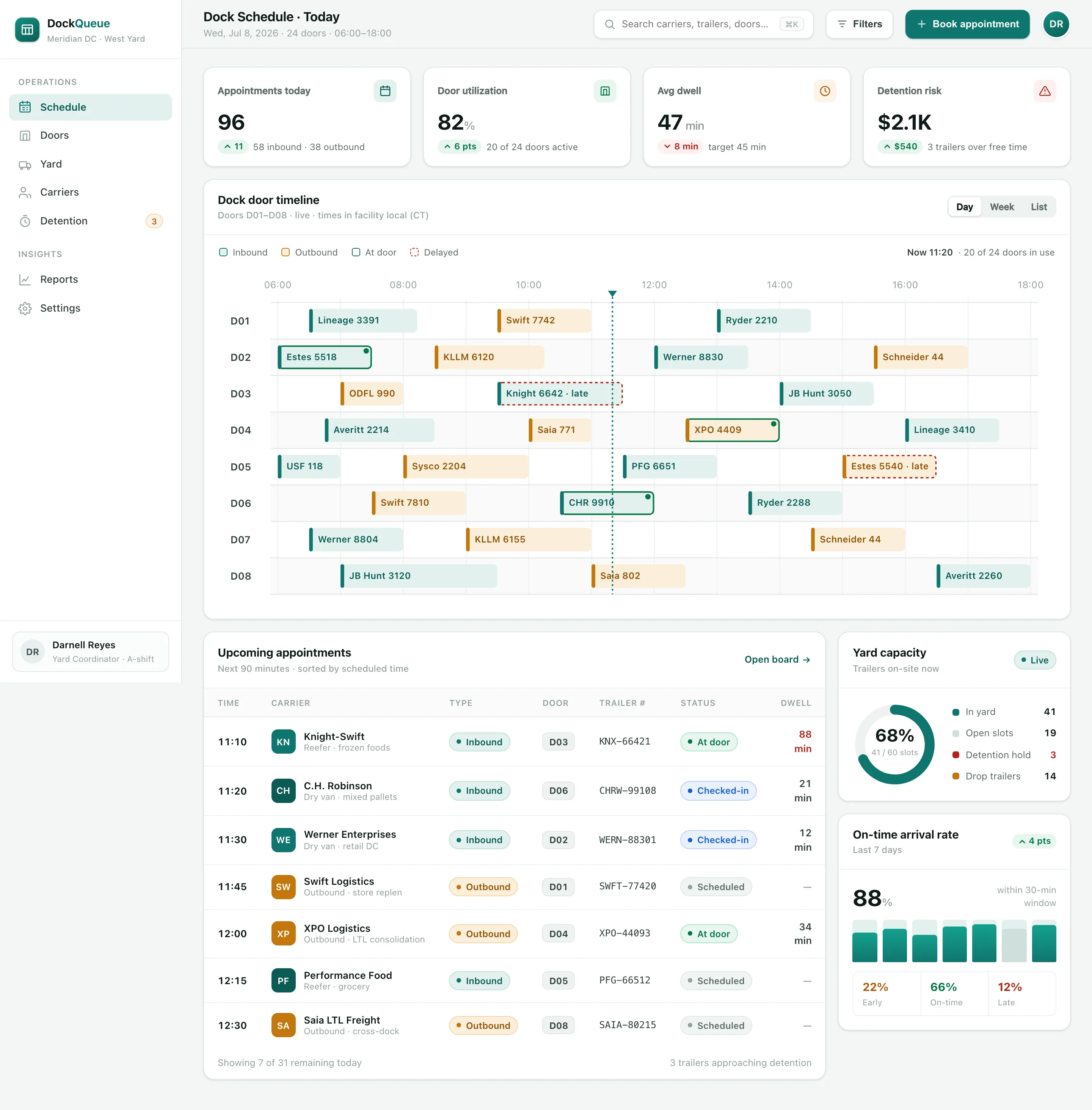This screenshot has height=1110, width=1092.
Task: Click the SA Saia LTL Freight avatar
Action: coord(283,1026)
